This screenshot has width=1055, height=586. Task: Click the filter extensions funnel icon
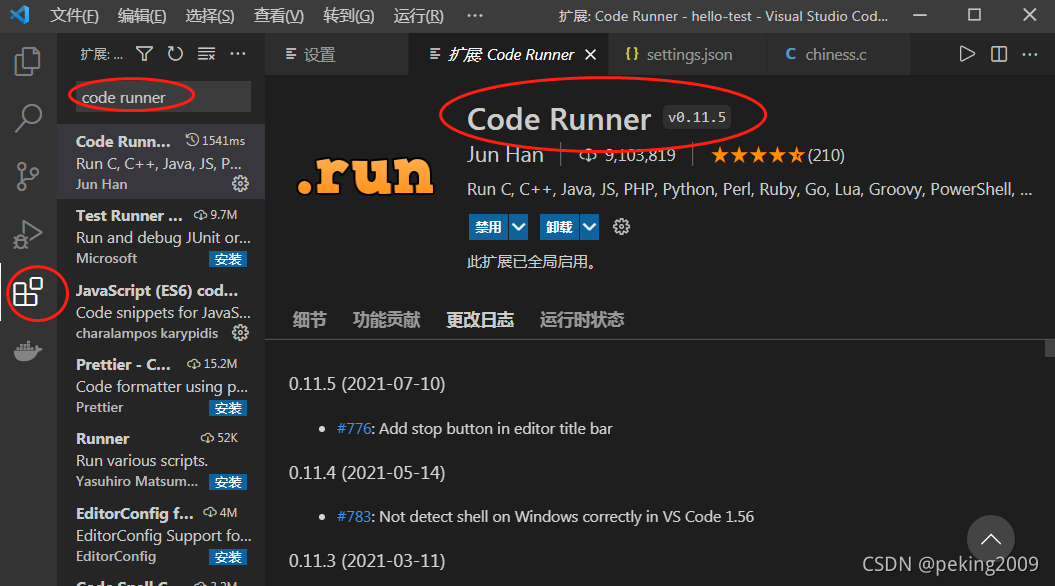coord(144,54)
